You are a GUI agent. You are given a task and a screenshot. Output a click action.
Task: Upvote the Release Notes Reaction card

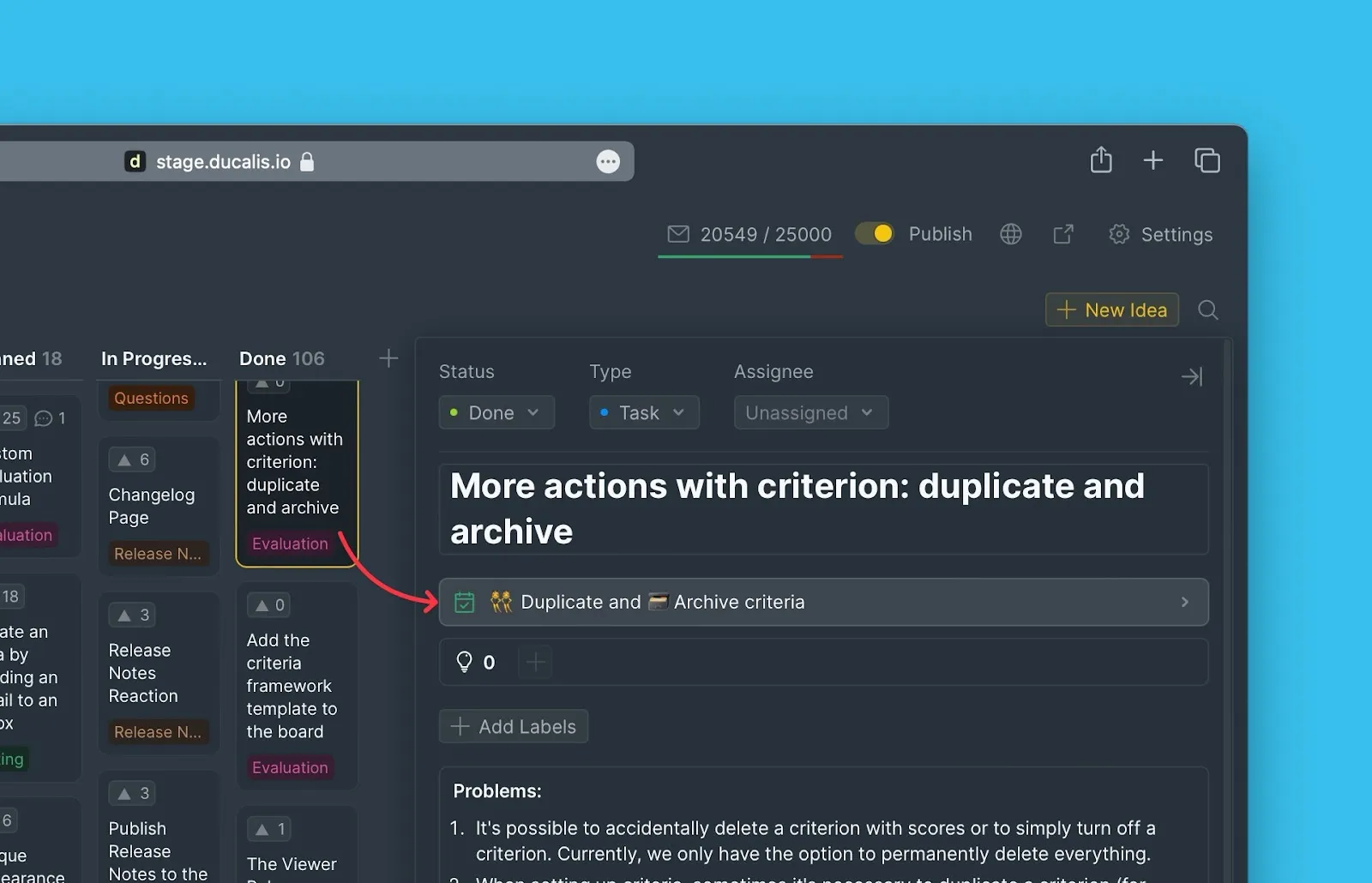point(134,615)
